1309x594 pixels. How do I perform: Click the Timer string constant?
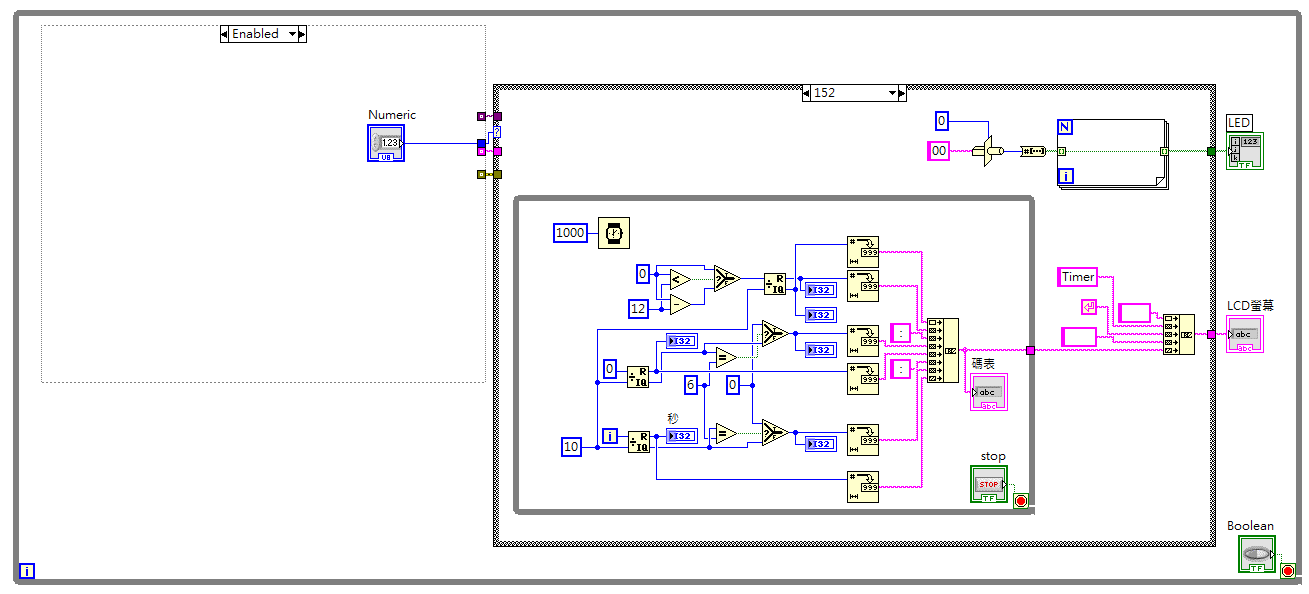pyautogui.click(x=1078, y=276)
